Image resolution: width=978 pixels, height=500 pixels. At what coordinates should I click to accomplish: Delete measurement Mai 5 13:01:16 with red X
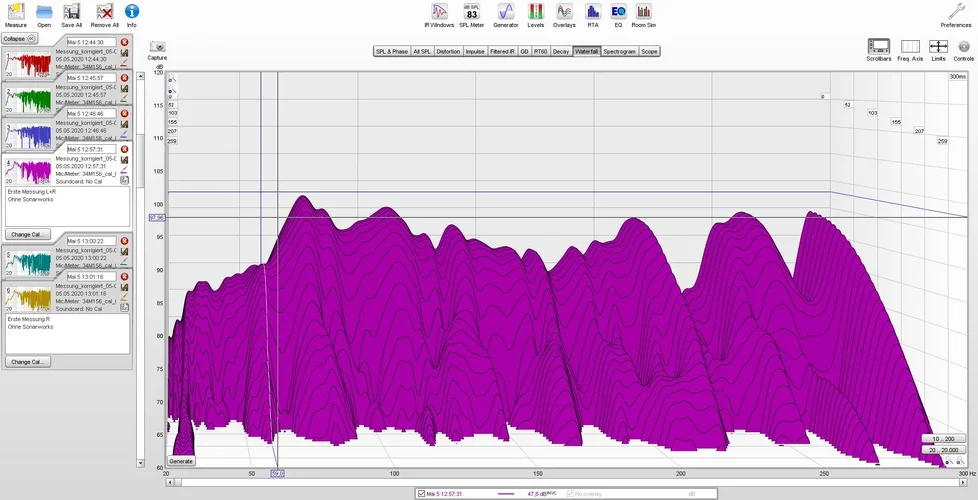[124, 276]
